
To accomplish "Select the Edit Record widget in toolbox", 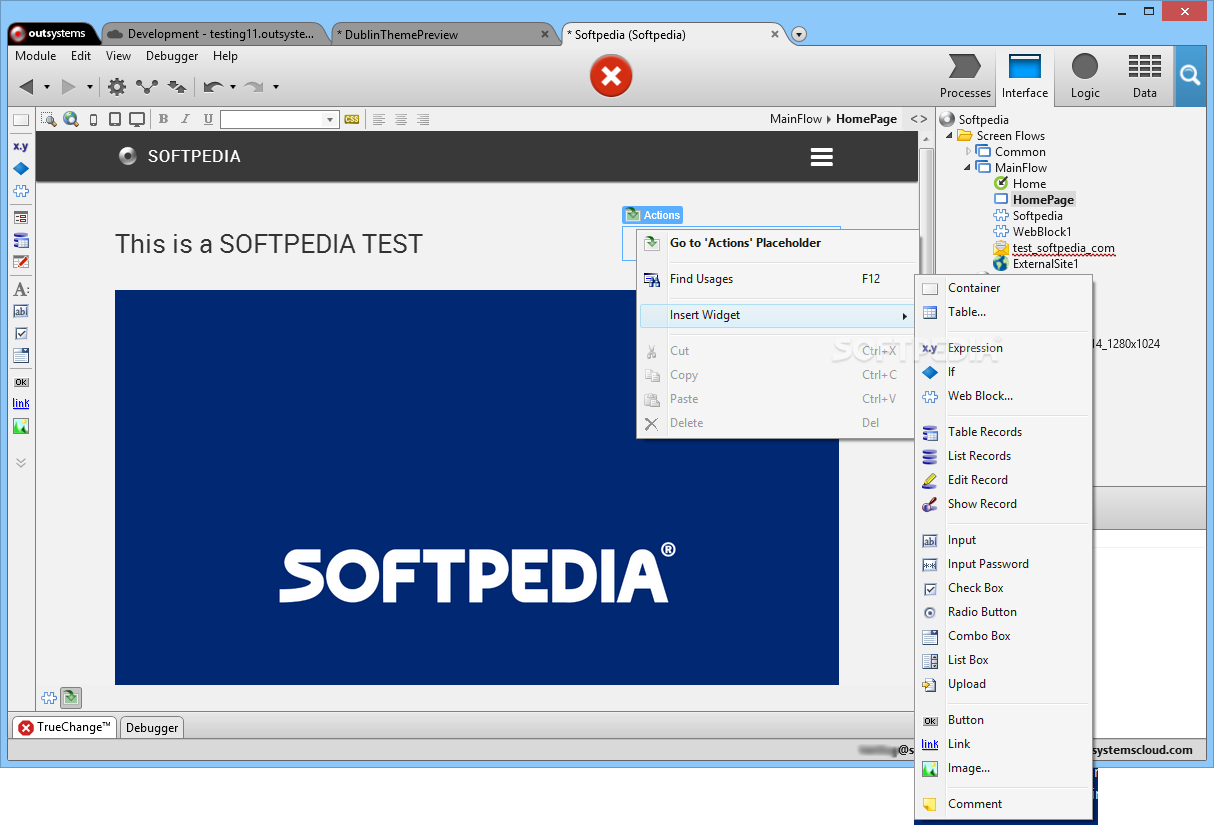I will tap(21, 262).
